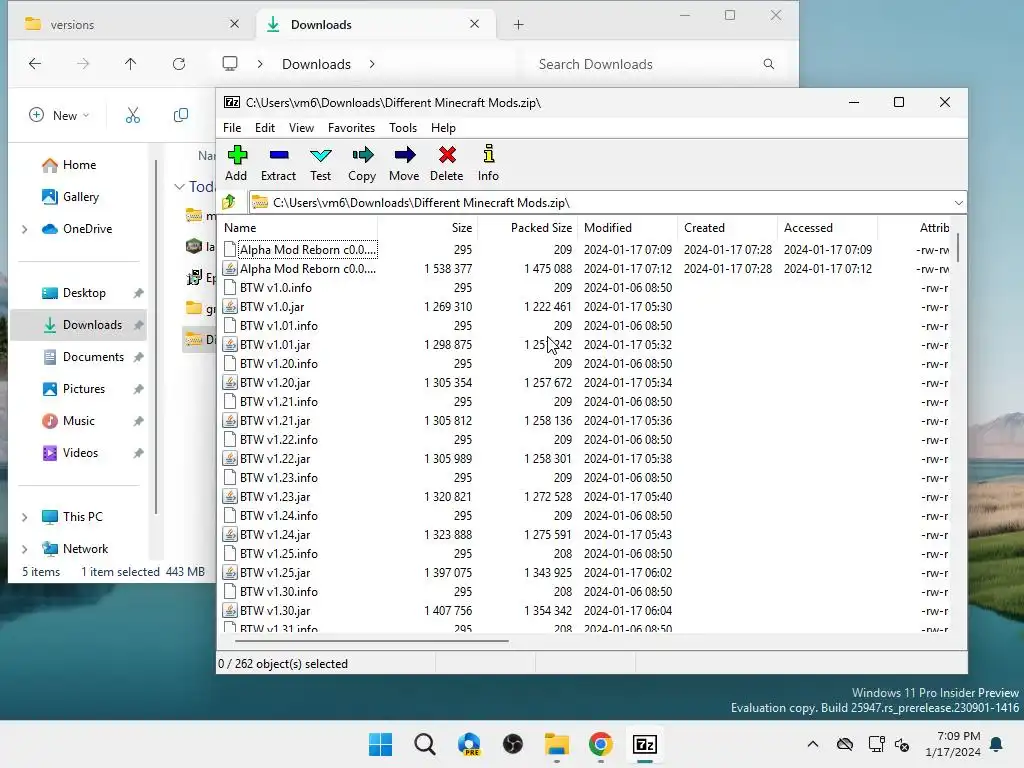Select the BTW v1.23.jar file
Viewport: 1024px width, 768px height.
point(275,497)
